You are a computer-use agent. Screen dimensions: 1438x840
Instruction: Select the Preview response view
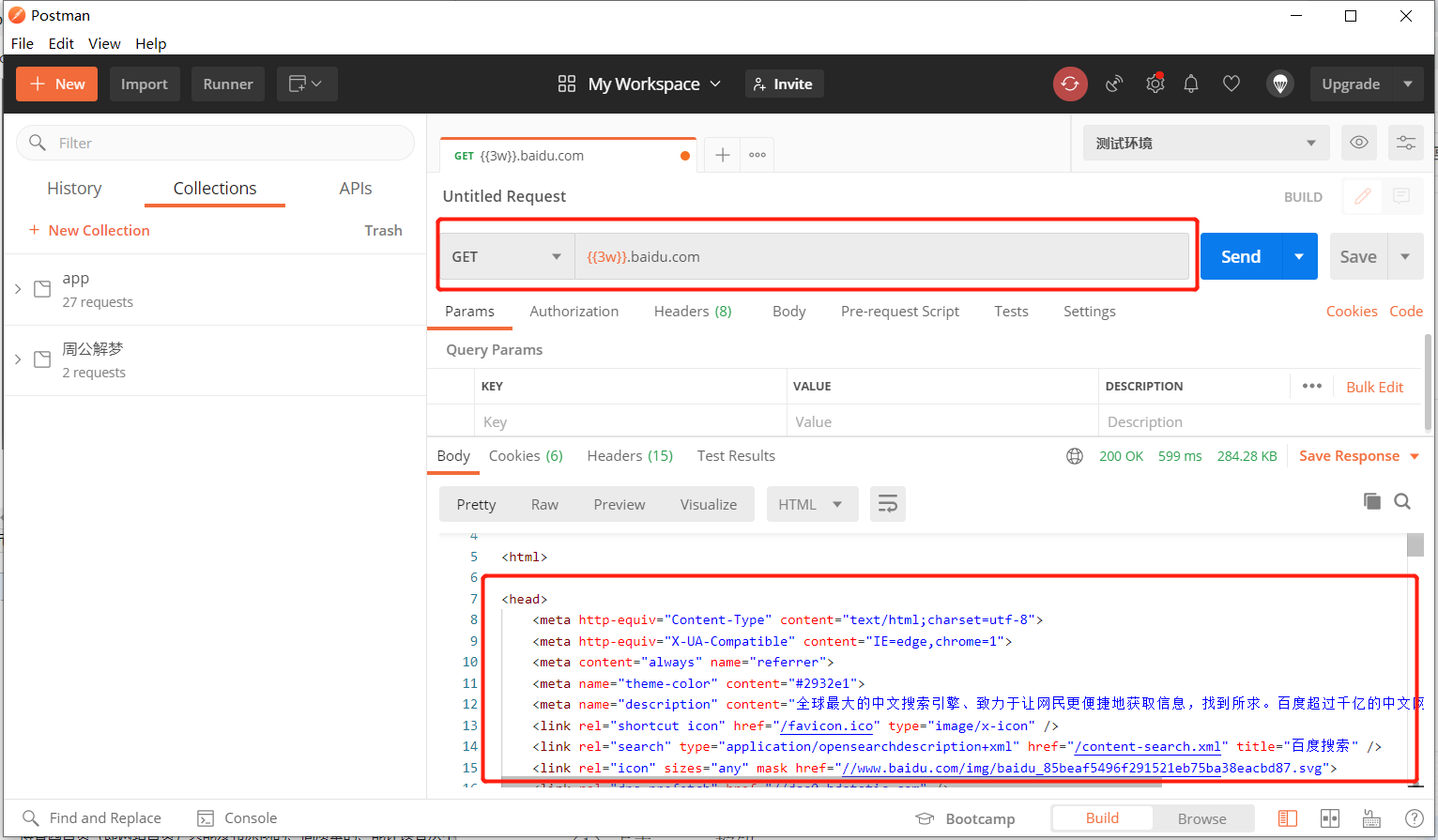(x=620, y=504)
